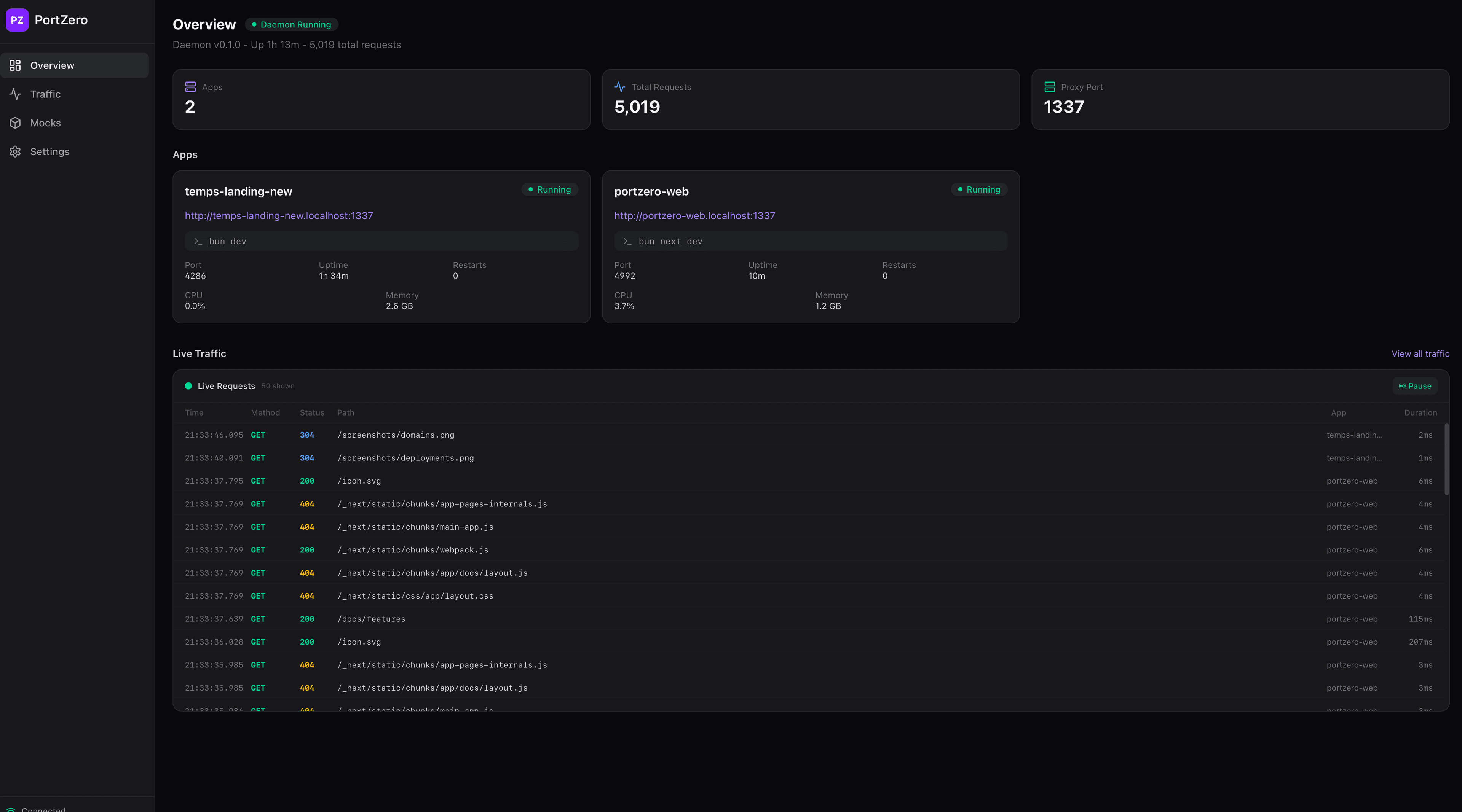Viewport: 1462px width, 812px height.
Task: Click the View all traffic link
Action: click(1420, 353)
